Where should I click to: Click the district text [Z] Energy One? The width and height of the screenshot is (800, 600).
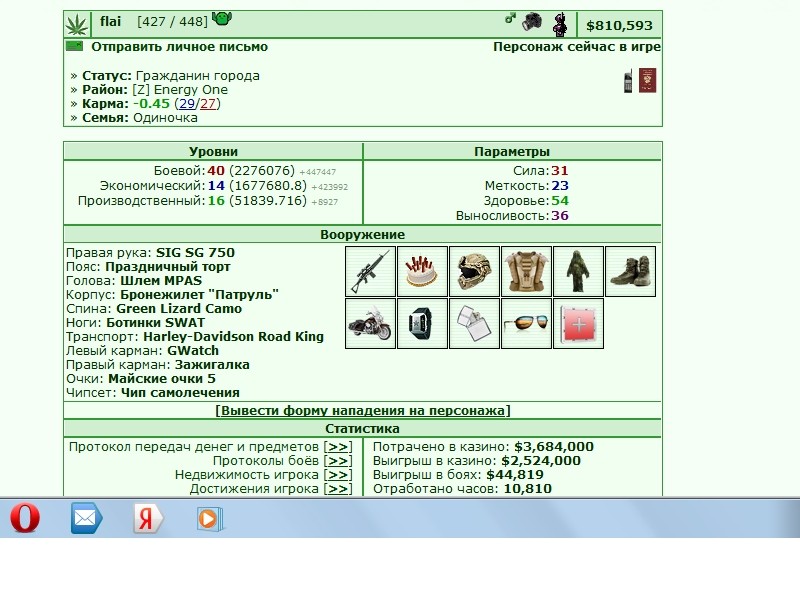click(180, 90)
